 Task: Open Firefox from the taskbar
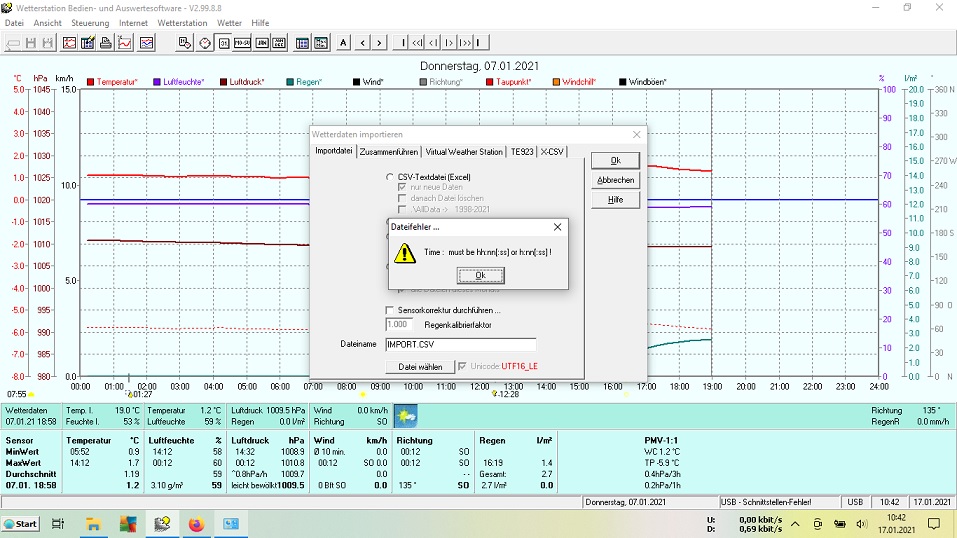[x=195, y=523]
